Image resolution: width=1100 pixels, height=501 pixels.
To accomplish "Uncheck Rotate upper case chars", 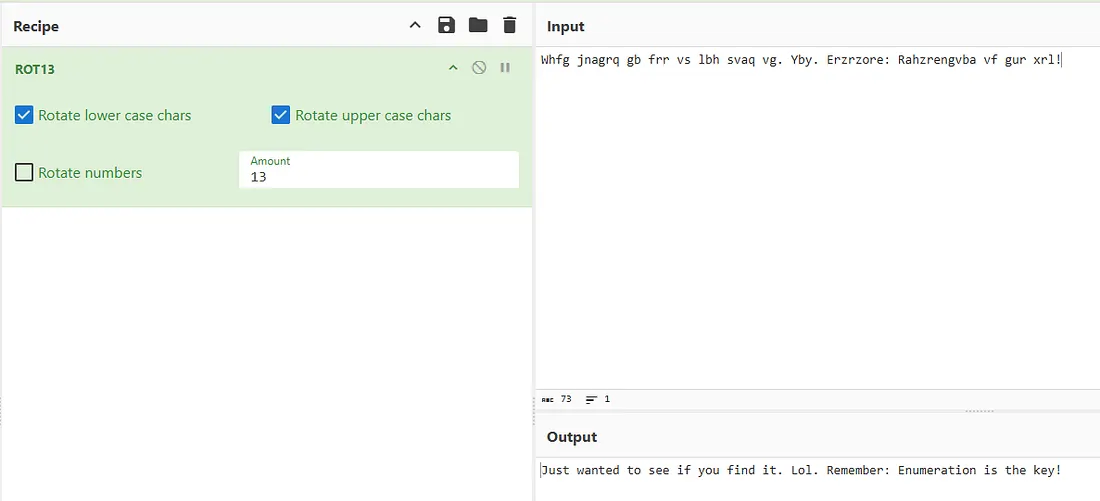I will [x=281, y=115].
